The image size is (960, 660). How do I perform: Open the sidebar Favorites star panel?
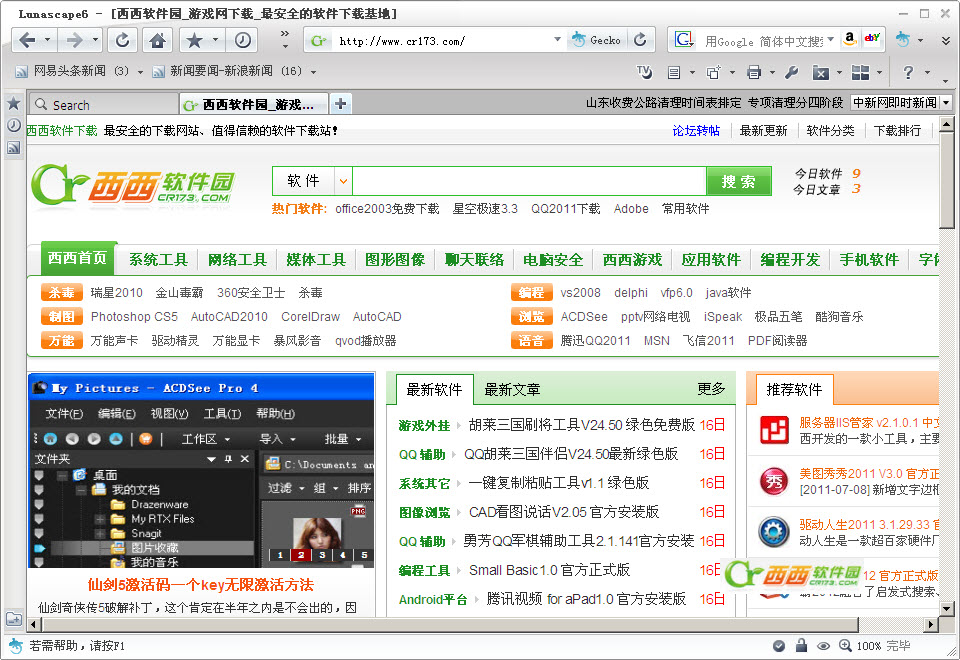(13, 103)
